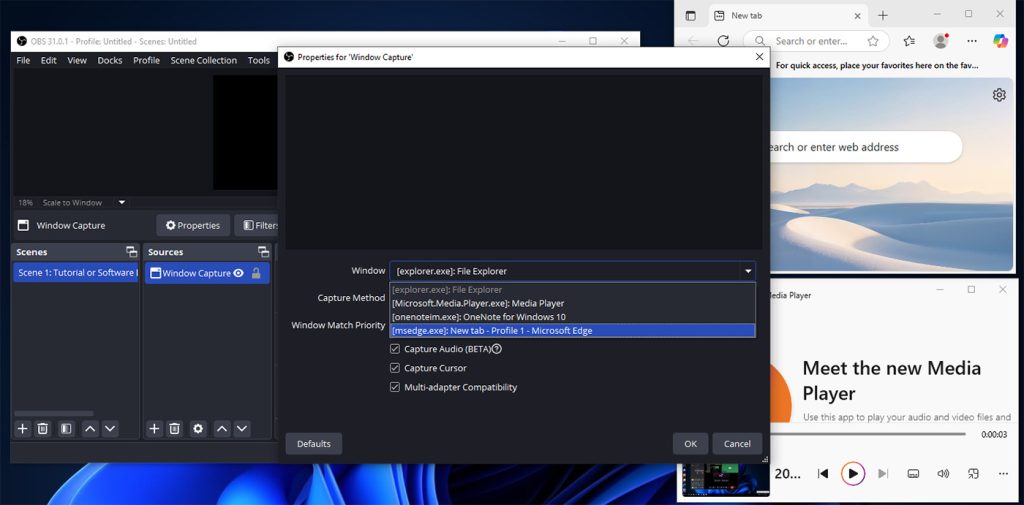Close Properties for Window Capture dialog

click(x=759, y=57)
